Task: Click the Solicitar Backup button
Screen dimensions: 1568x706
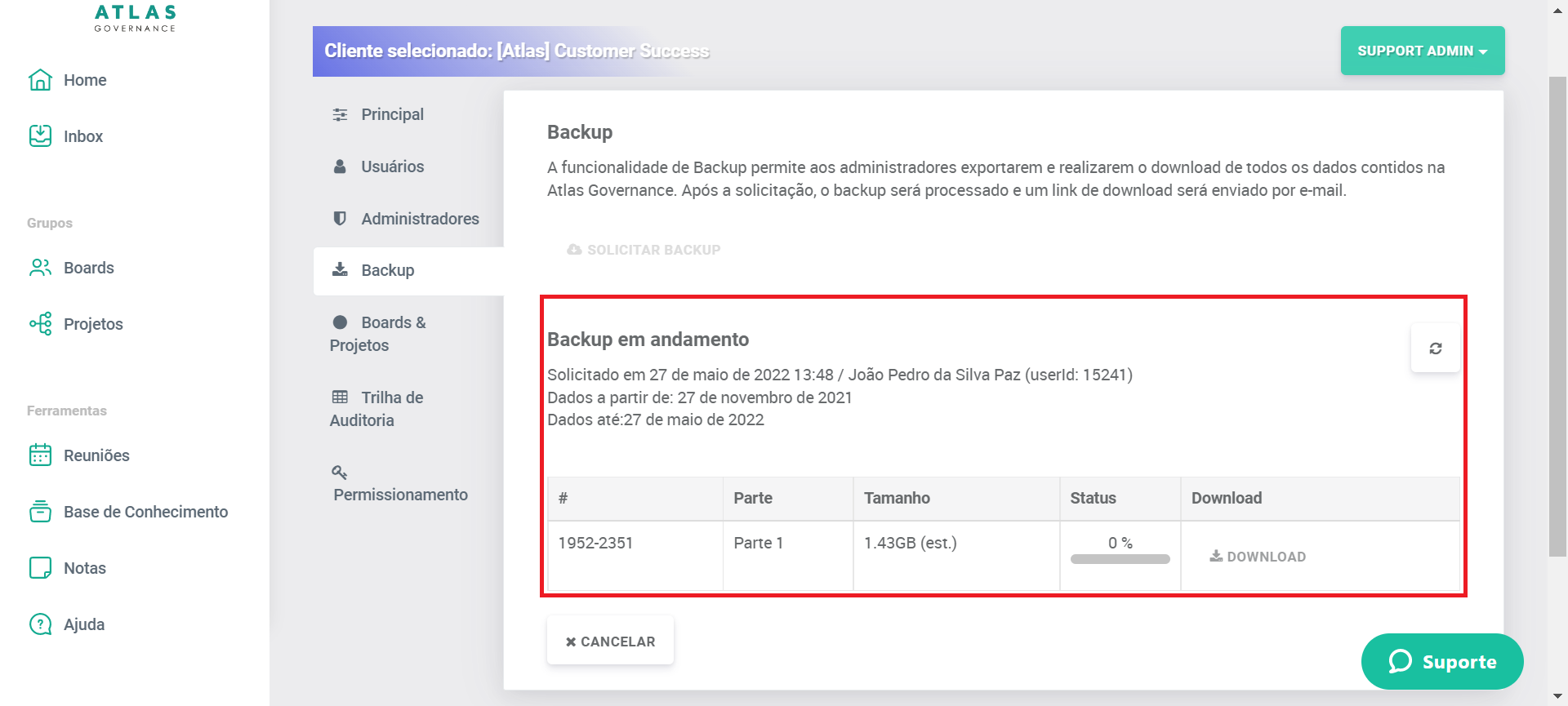Action: pos(644,250)
